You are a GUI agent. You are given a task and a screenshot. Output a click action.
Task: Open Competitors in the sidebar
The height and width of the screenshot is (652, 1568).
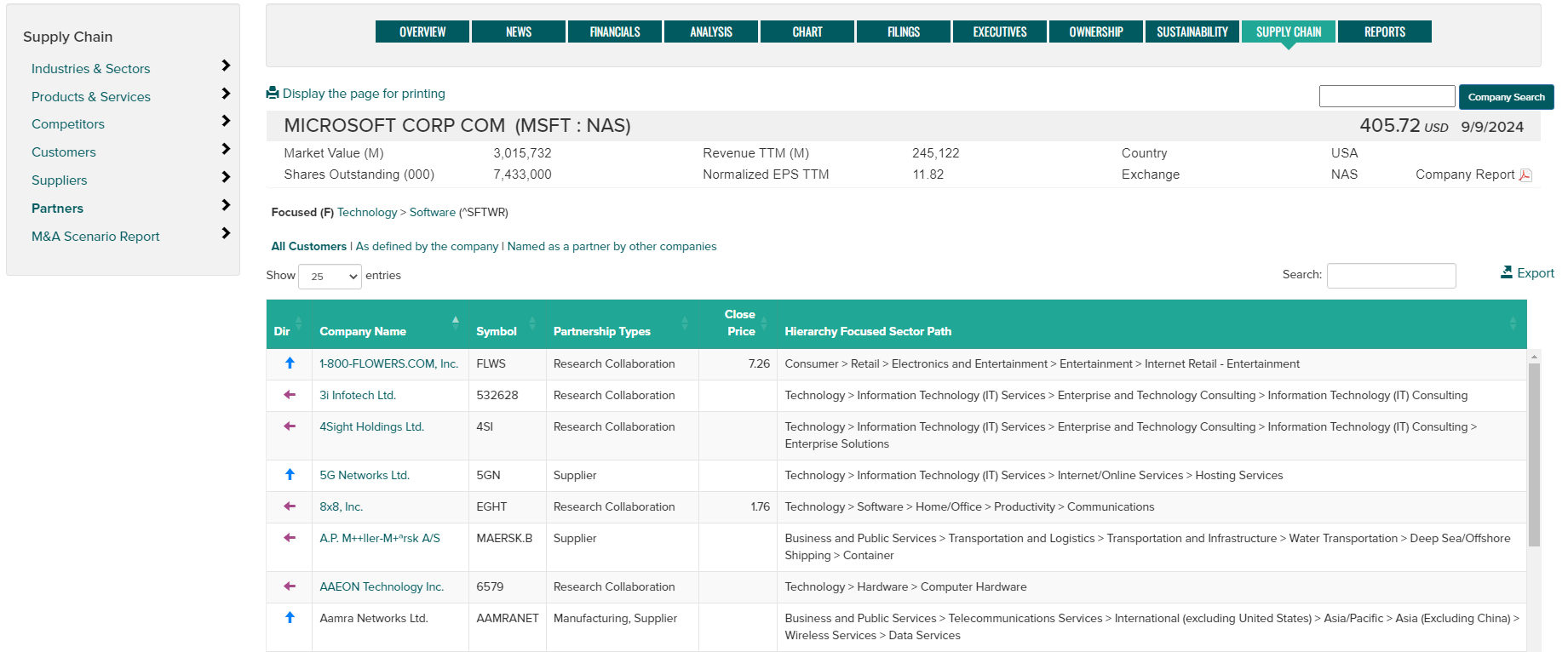(x=68, y=124)
